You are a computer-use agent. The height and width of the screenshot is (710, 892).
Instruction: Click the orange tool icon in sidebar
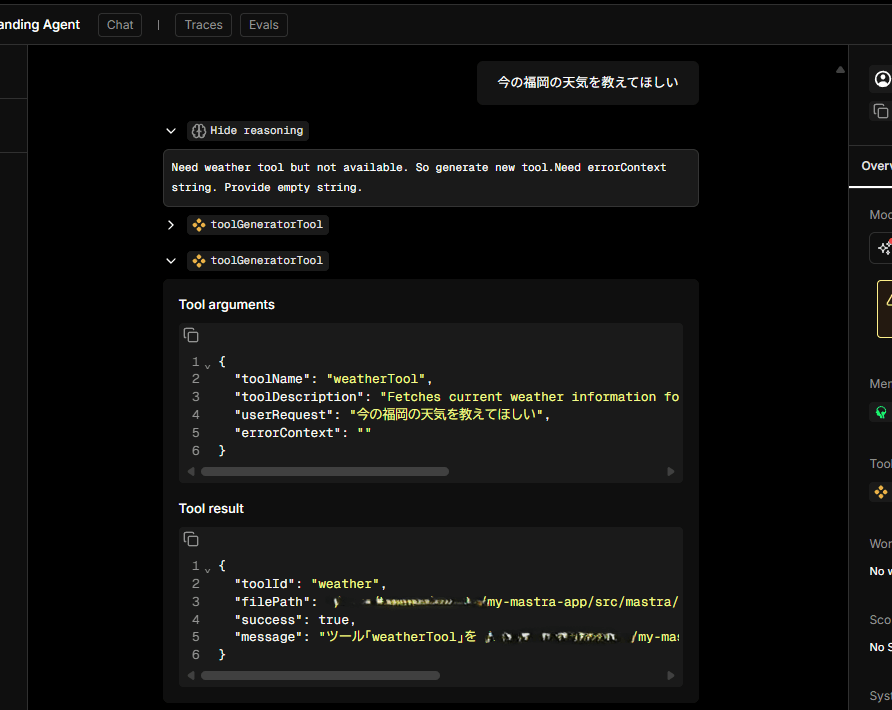[881, 491]
